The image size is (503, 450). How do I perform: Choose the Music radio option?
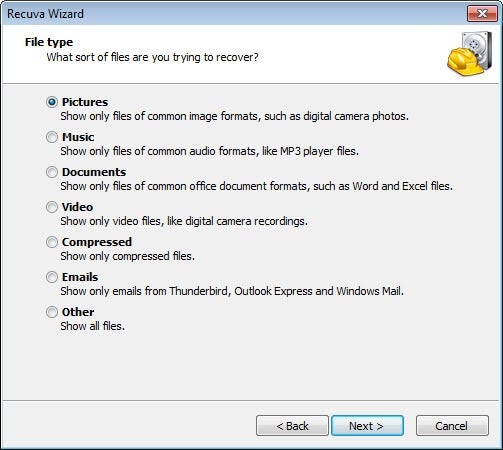click(52, 137)
